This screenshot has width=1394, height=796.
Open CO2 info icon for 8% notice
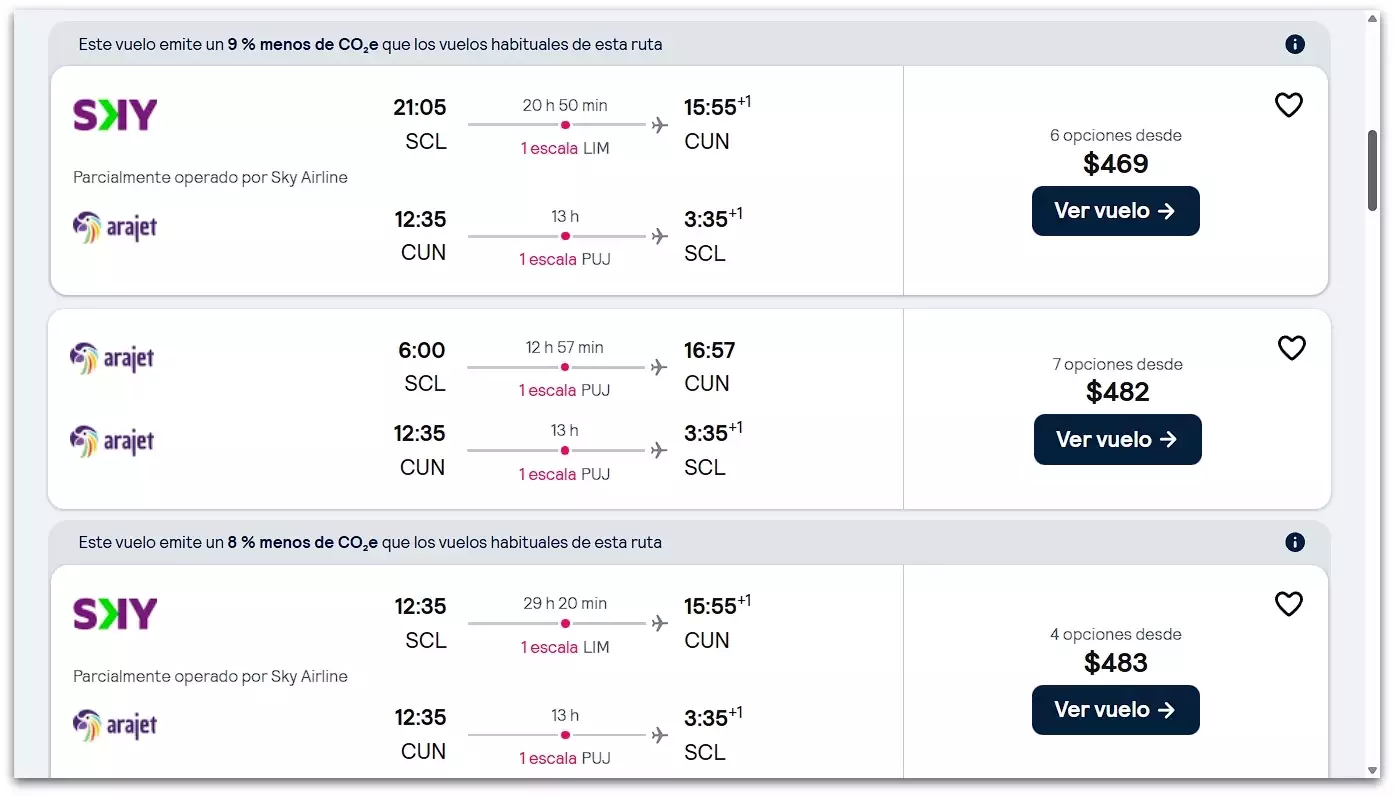click(1294, 542)
